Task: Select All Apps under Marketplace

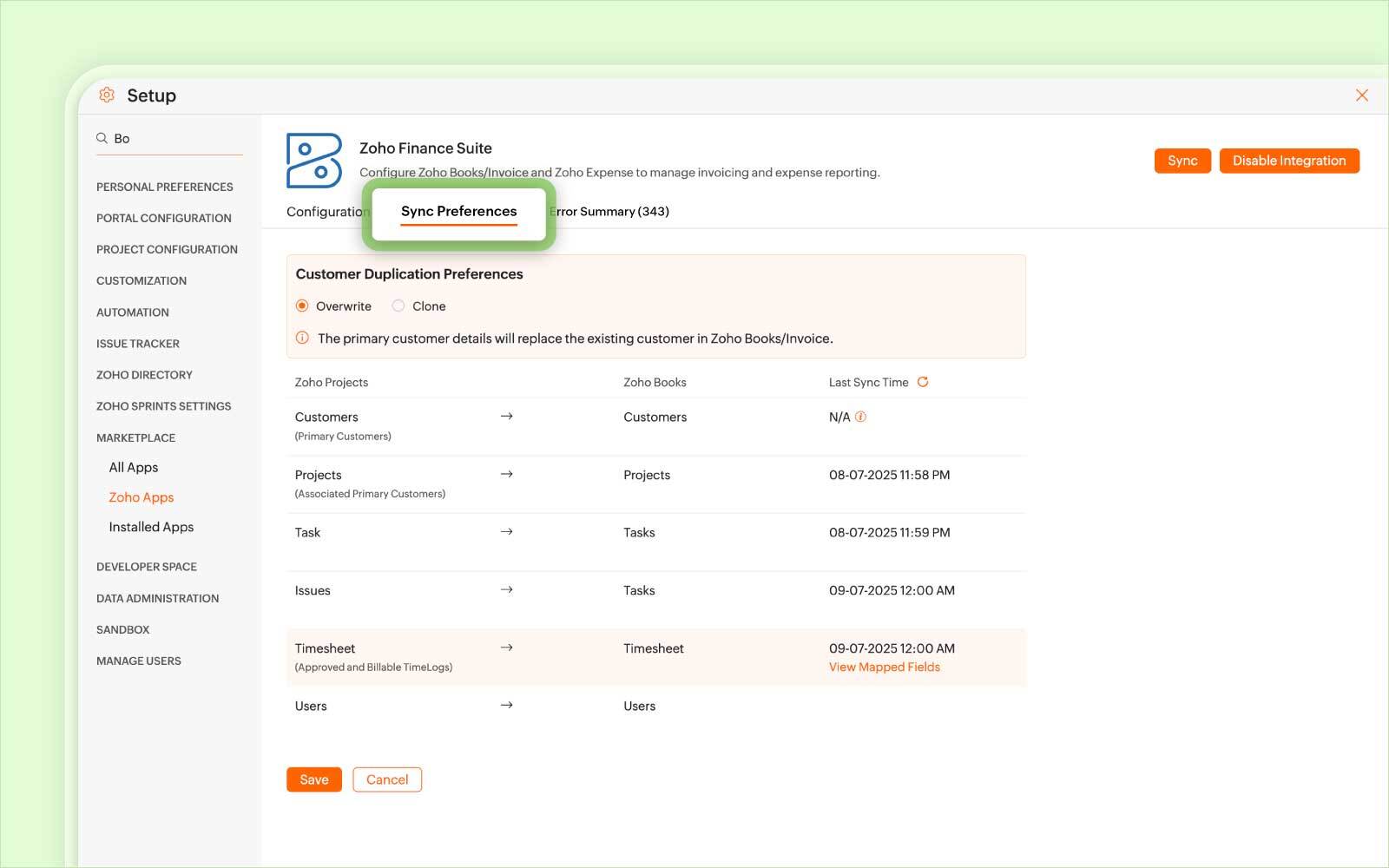Action: [134, 467]
